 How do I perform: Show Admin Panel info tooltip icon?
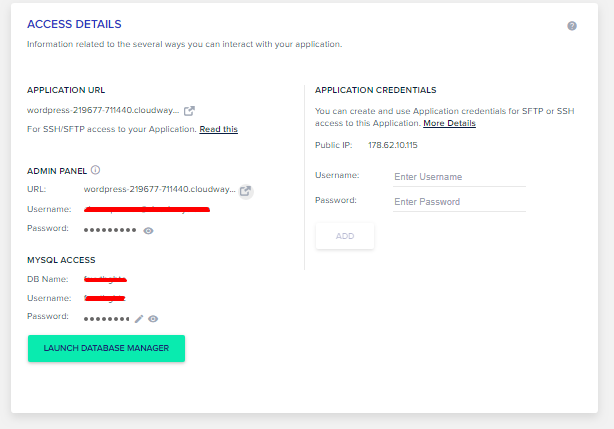pyautogui.click(x=96, y=170)
